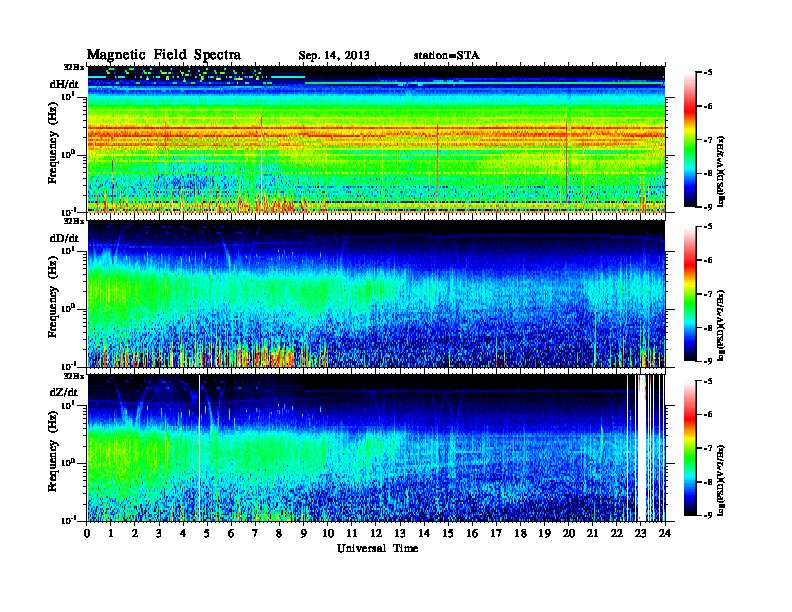The image size is (792, 612).
Task: Click hour tick label "20" on time axis
Action: pos(569,533)
